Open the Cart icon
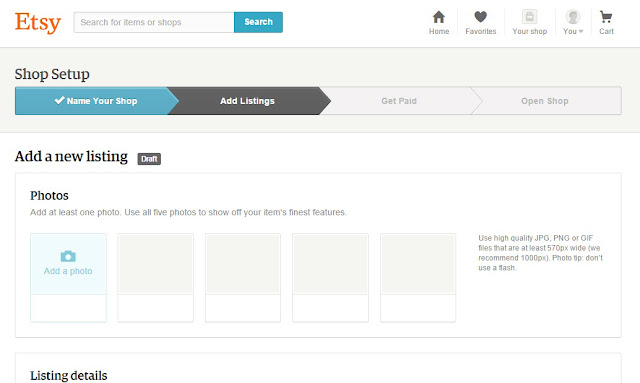This screenshot has height=383, width=640. point(606,17)
